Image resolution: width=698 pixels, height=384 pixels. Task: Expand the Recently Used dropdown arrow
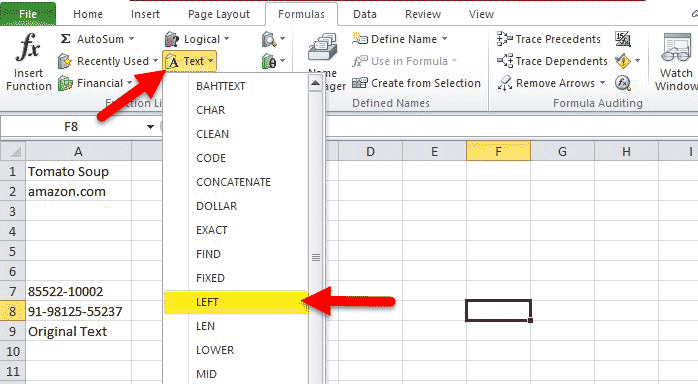(x=155, y=61)
